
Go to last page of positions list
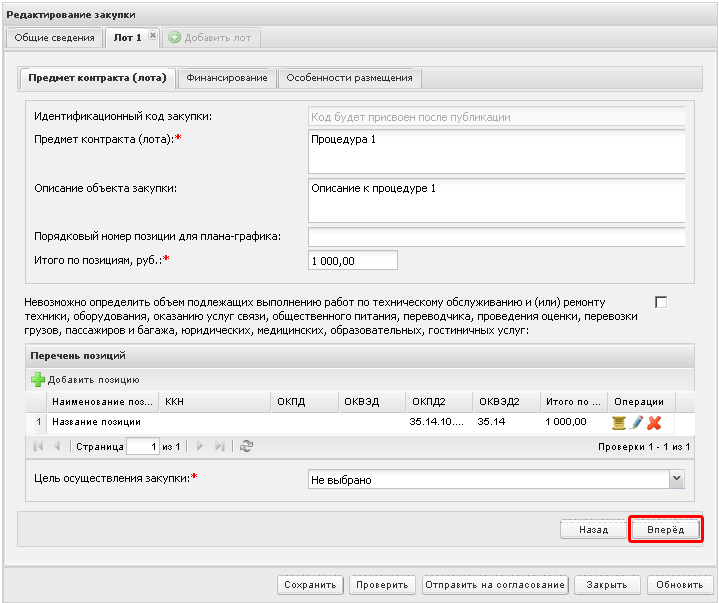tap(220, 446)
